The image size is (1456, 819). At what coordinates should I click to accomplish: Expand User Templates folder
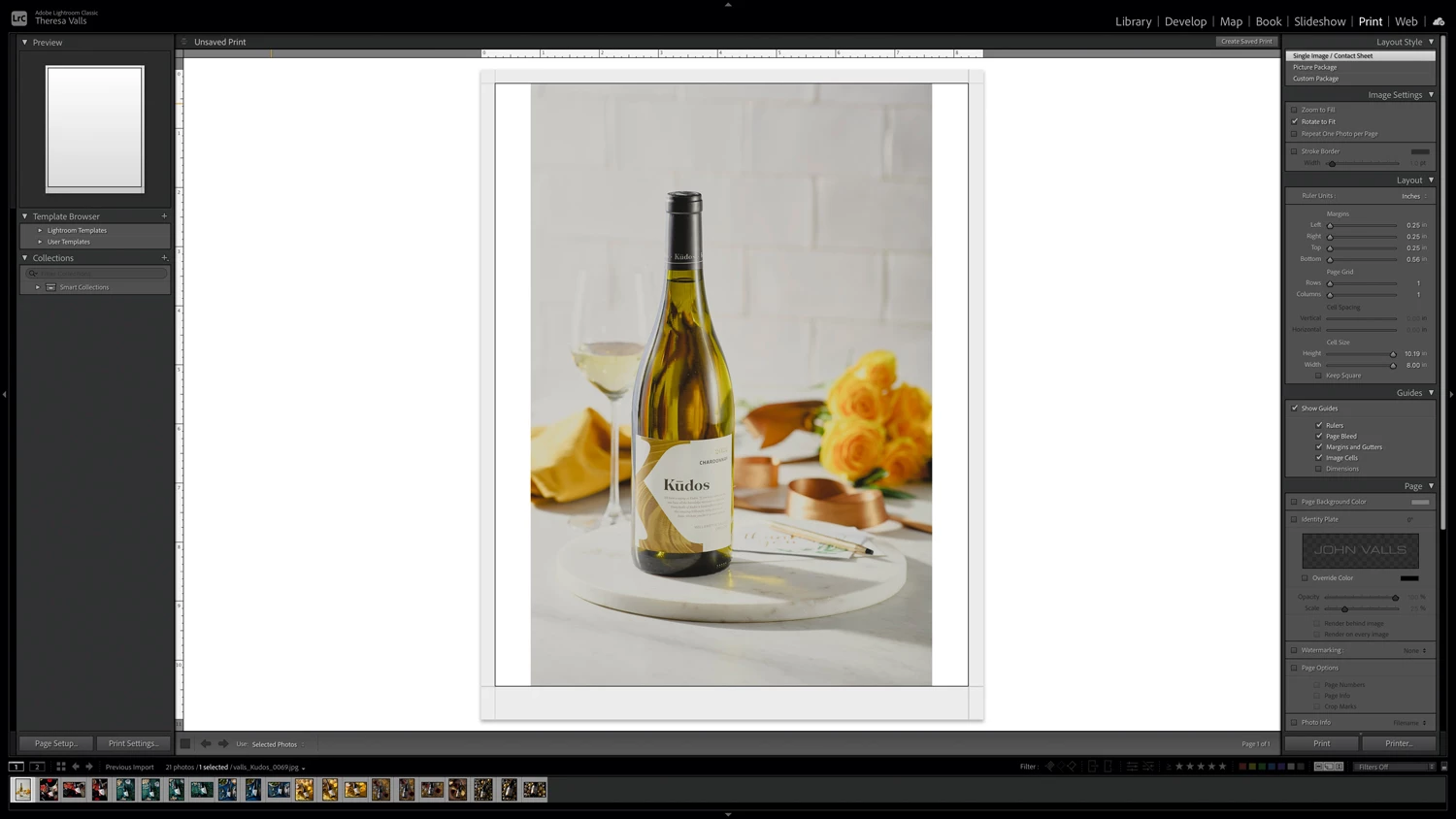pos(40,242)
